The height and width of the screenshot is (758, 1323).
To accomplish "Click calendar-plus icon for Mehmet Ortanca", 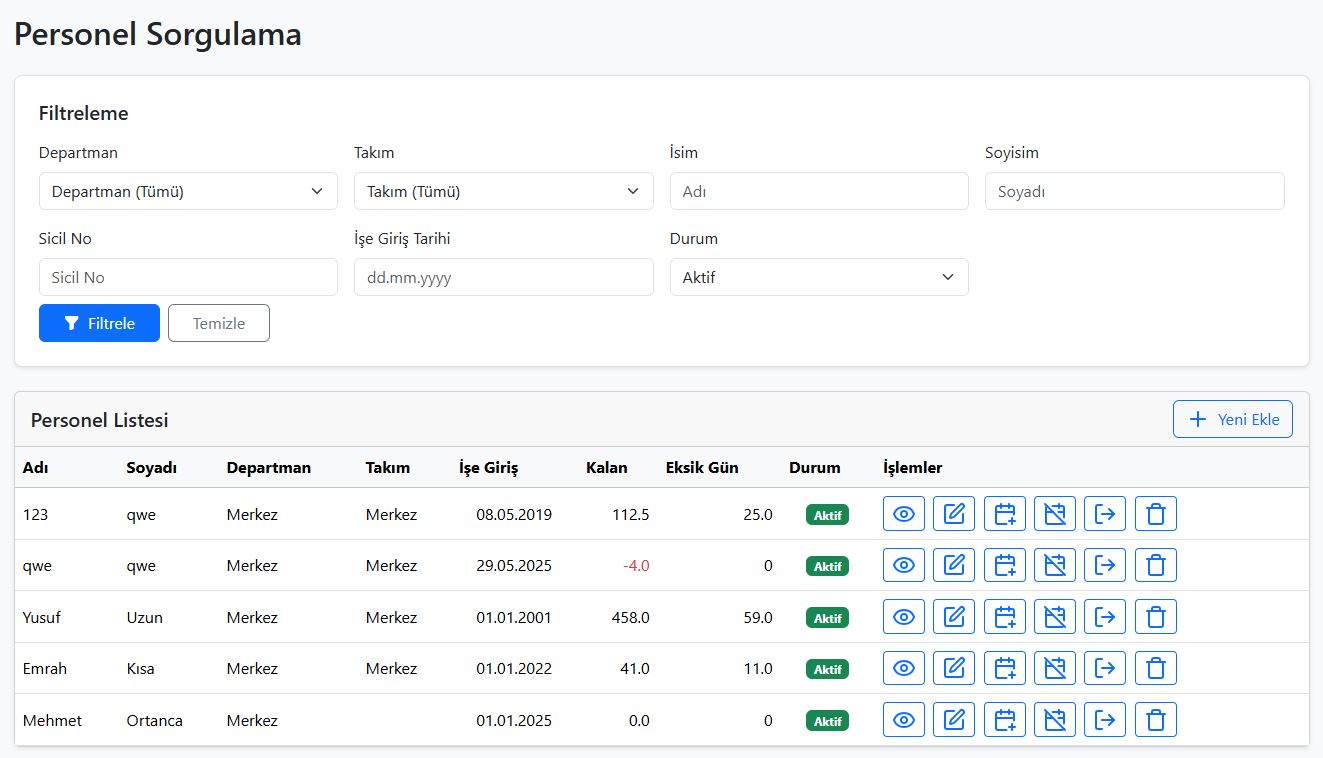I will (x=1005, y=720).
